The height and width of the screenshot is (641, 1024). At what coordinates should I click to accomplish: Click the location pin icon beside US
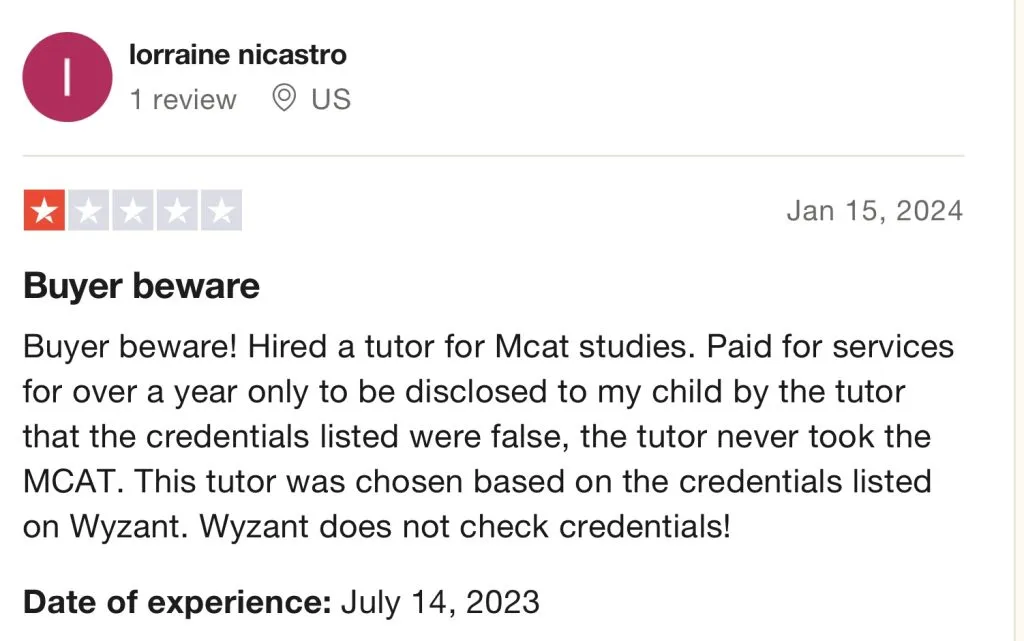(285, 98)
